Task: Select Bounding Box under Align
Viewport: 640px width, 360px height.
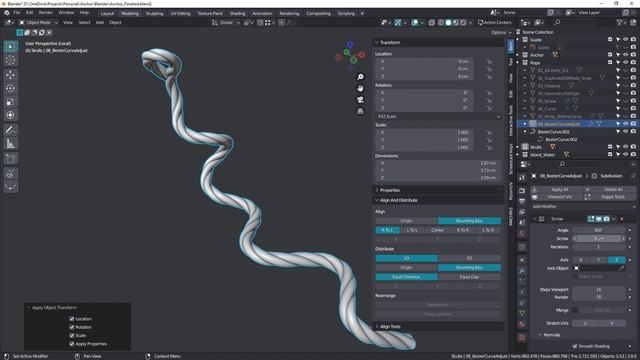Action: 469,221
